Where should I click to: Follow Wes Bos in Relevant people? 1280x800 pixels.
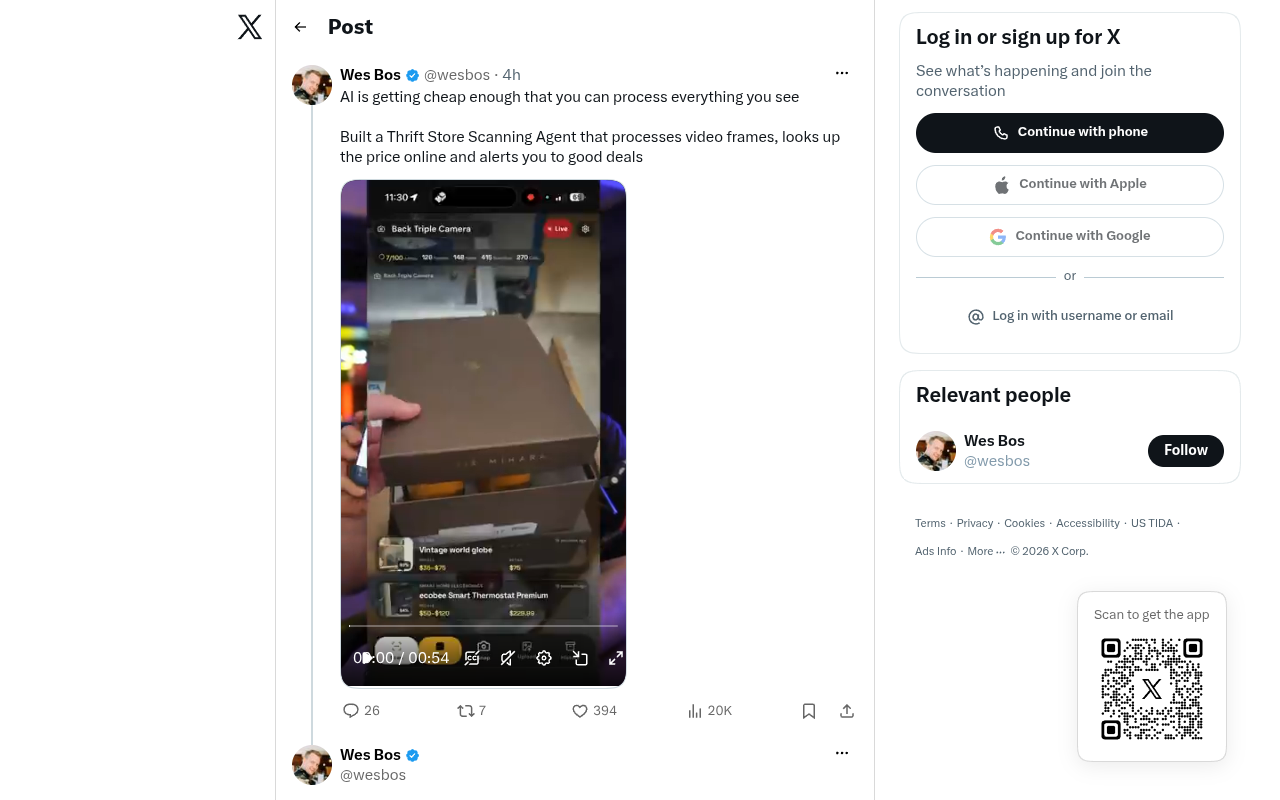[1186, 451]
